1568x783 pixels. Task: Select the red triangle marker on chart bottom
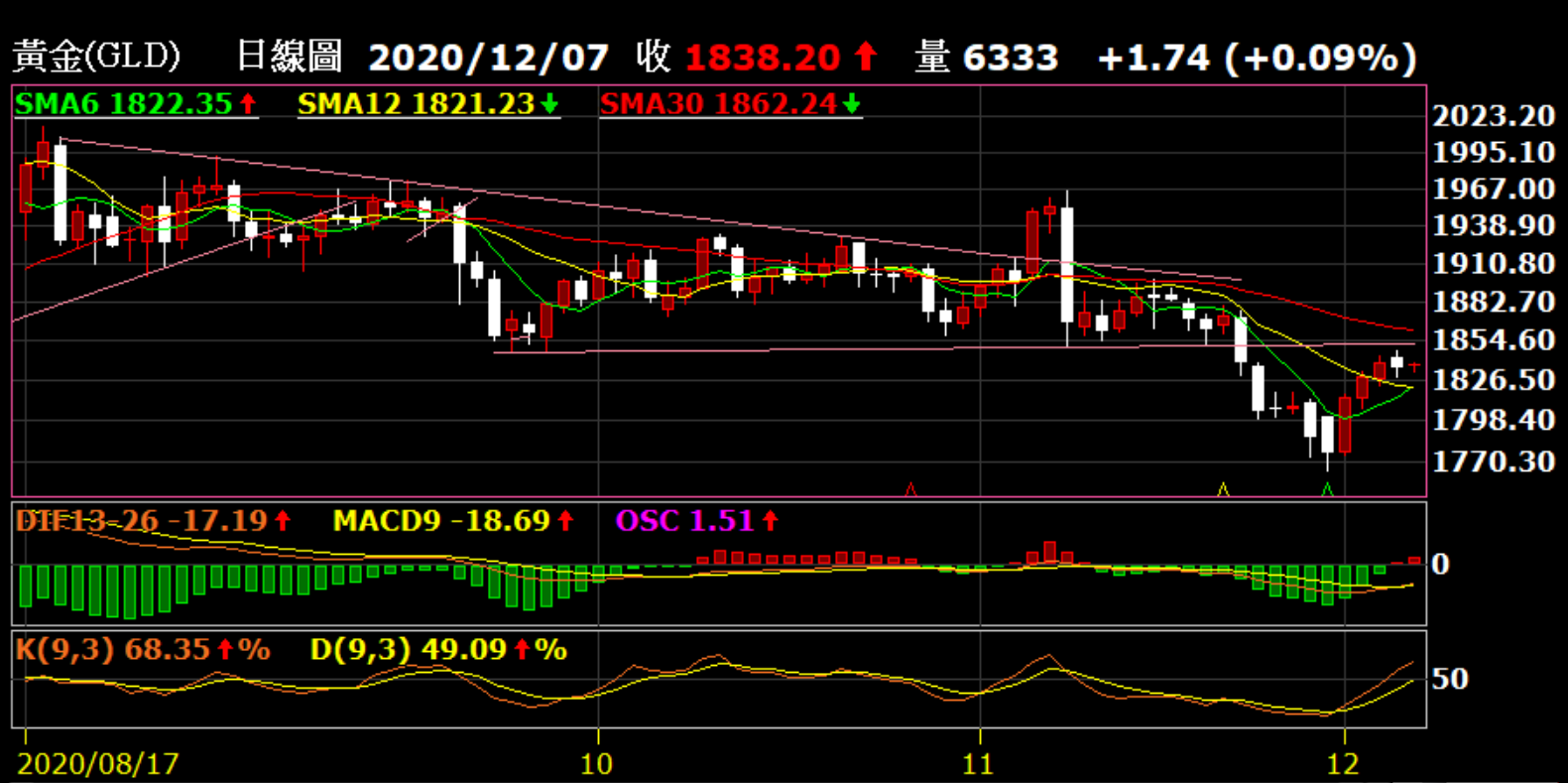point(910,488)
